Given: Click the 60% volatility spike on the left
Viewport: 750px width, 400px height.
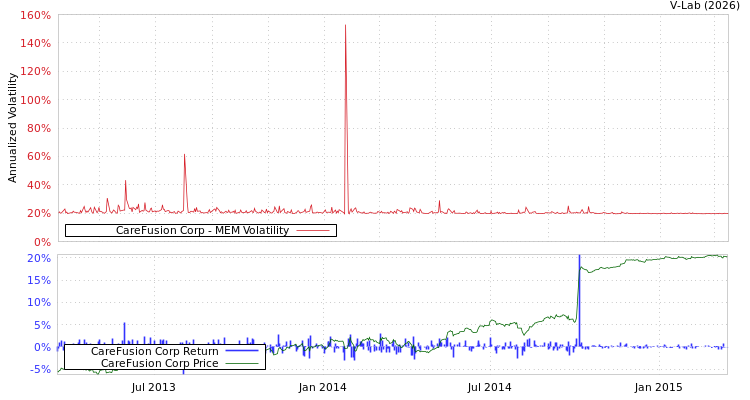Looking at the screenshot, I should click(x=184, y=155).
